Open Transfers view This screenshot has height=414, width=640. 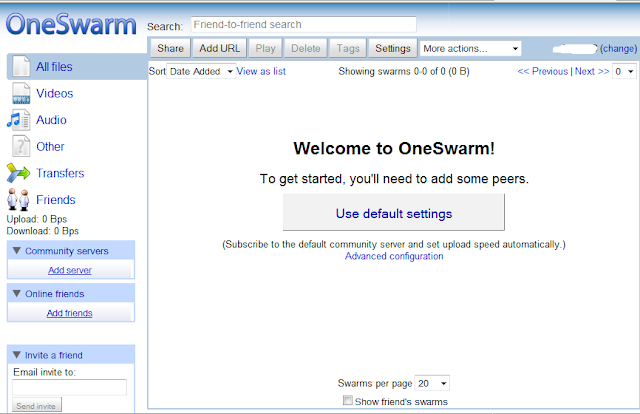(60, 173)
